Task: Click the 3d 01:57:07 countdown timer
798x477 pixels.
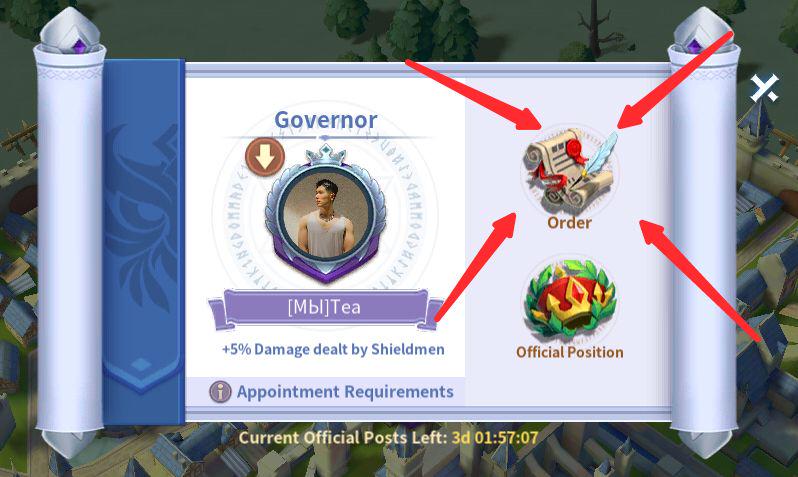Action: click(495, 437)
